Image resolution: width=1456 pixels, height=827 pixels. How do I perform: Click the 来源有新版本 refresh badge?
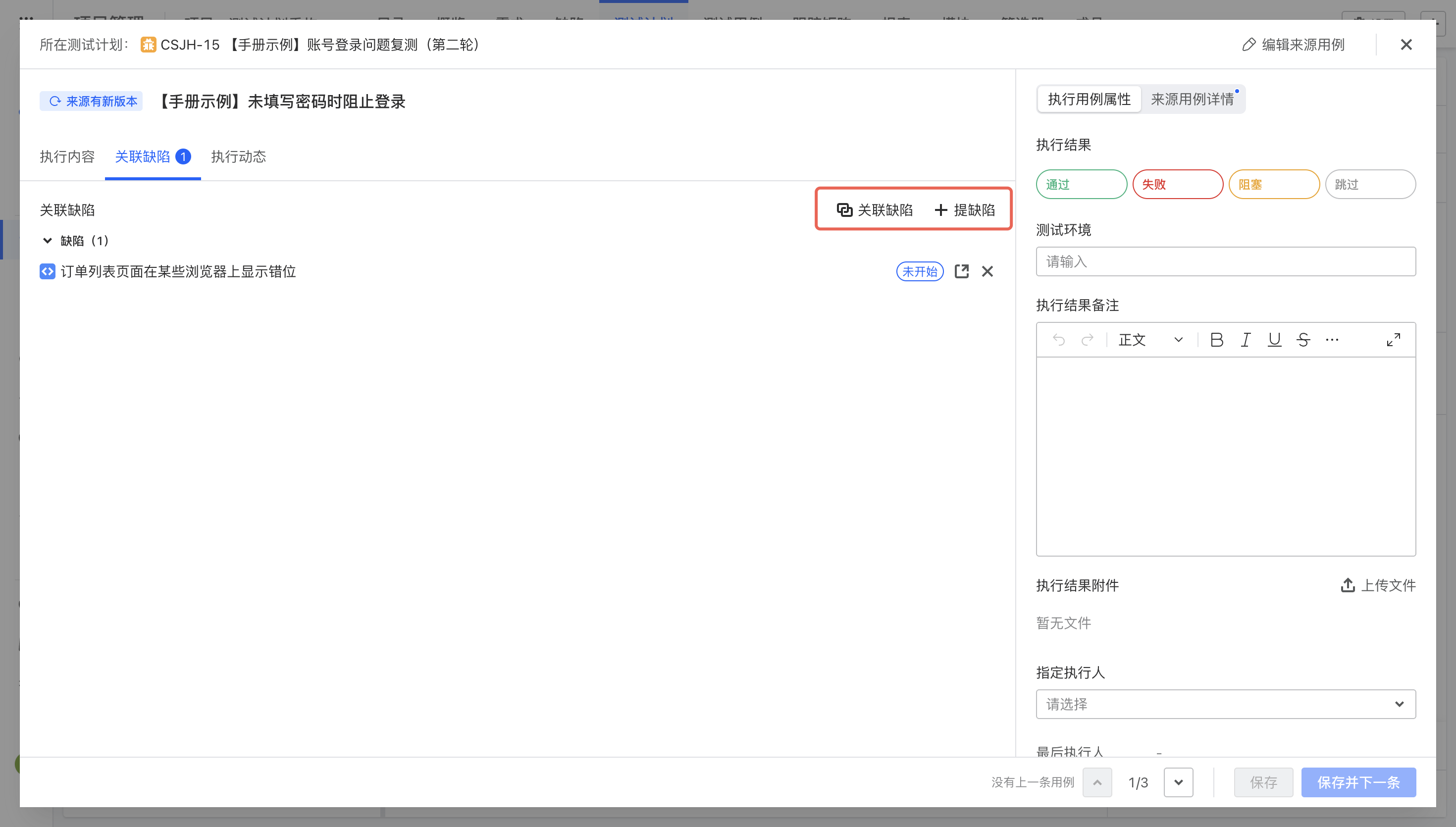[92, 101]
